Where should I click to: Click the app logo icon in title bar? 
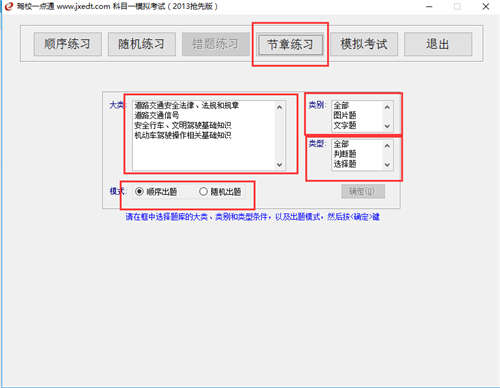9,6
